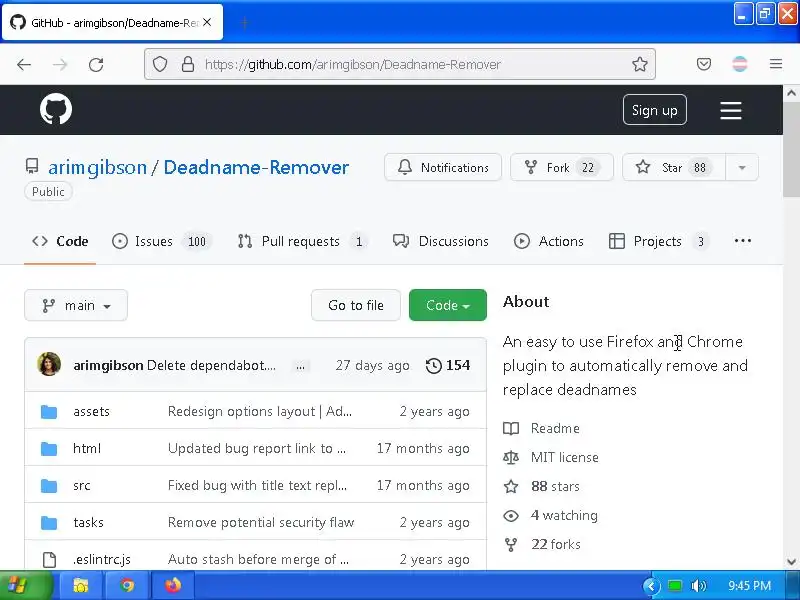The width and height of the screenshot is (800, 600).
Task: Open the Star lists dropdown arrow
Action: 742,167
